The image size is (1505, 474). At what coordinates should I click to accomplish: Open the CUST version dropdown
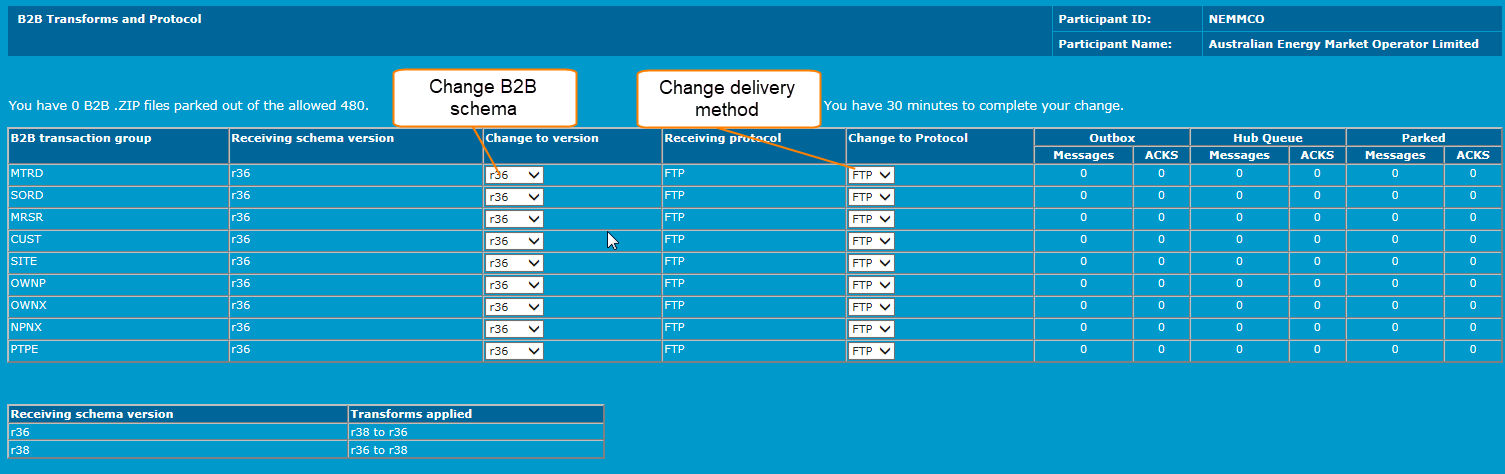click(514, 241)
